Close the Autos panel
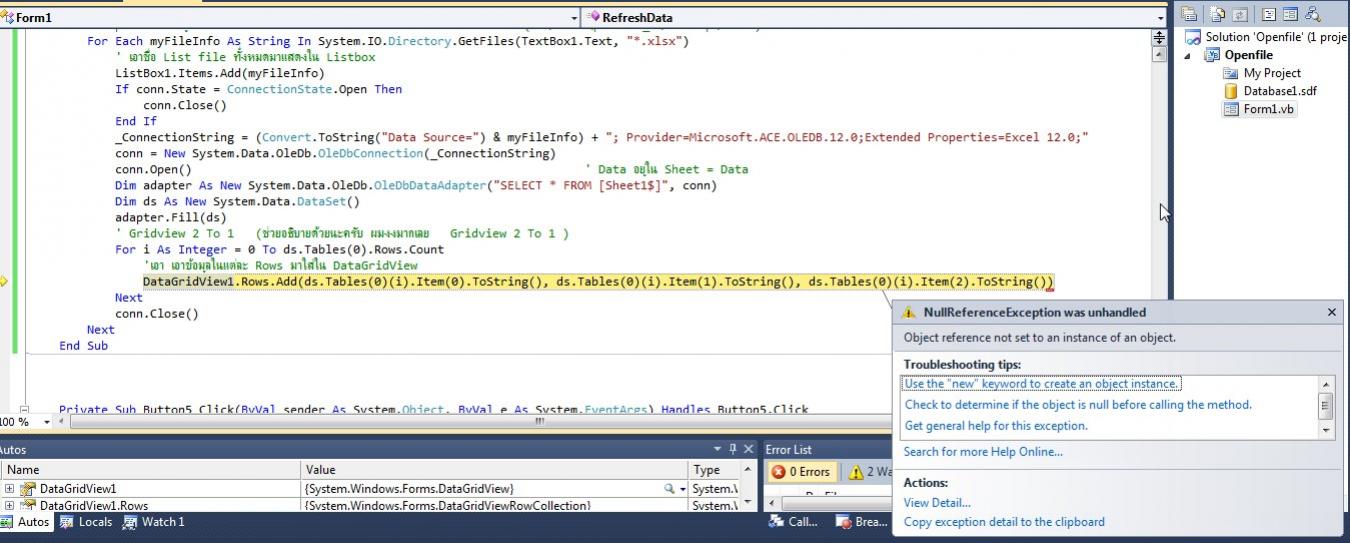1350x543 pixels. (749, 450)
